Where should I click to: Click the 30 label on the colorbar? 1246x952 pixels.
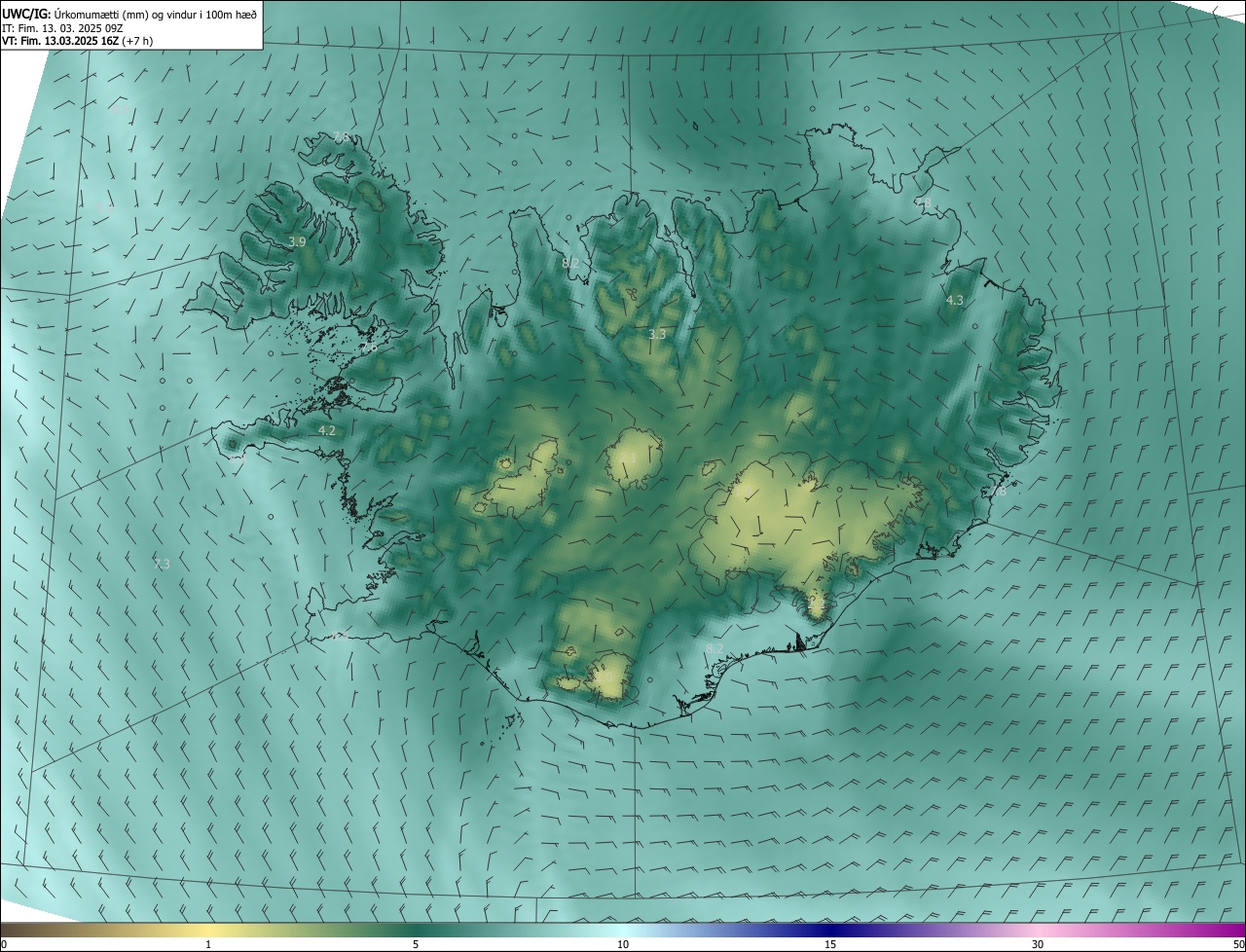(1038, 944)
